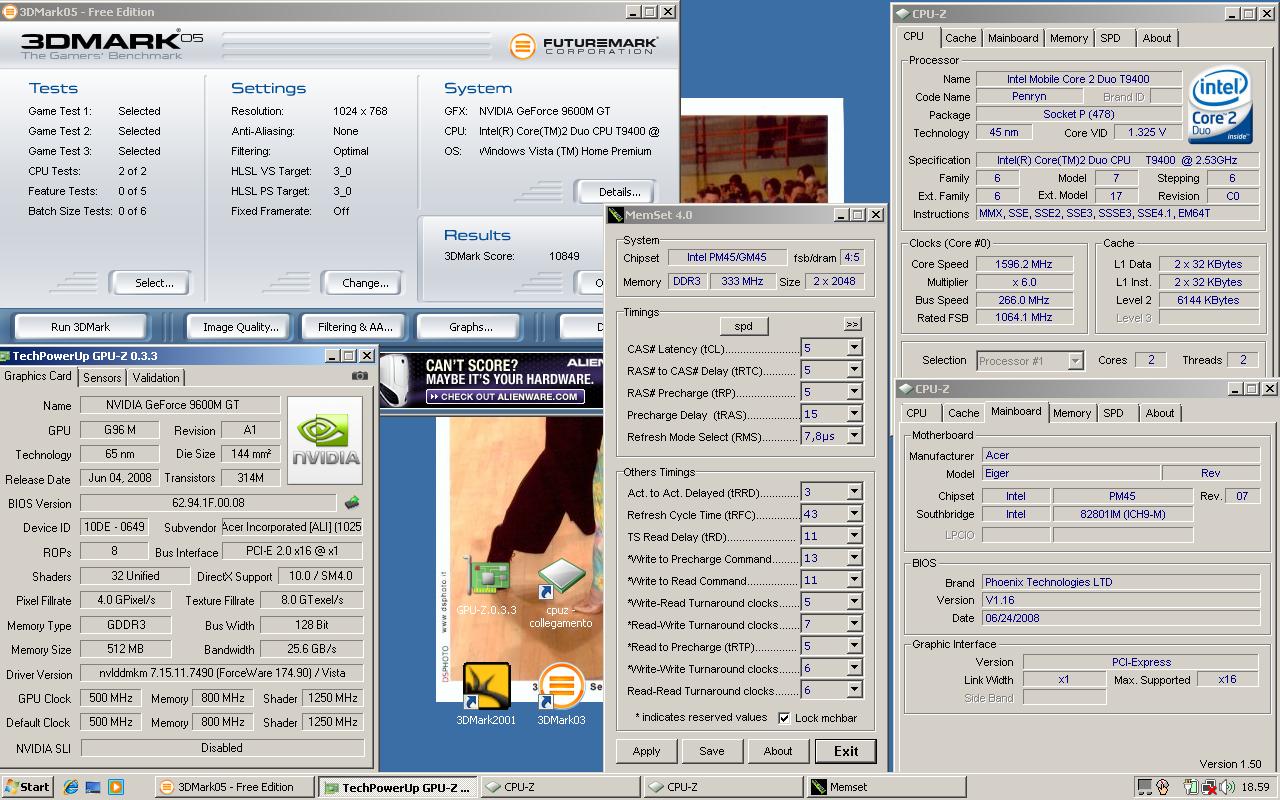The image size is (1280, 800).
Task: Click the power plug battery tray icon
Action: click(1191, 787)
